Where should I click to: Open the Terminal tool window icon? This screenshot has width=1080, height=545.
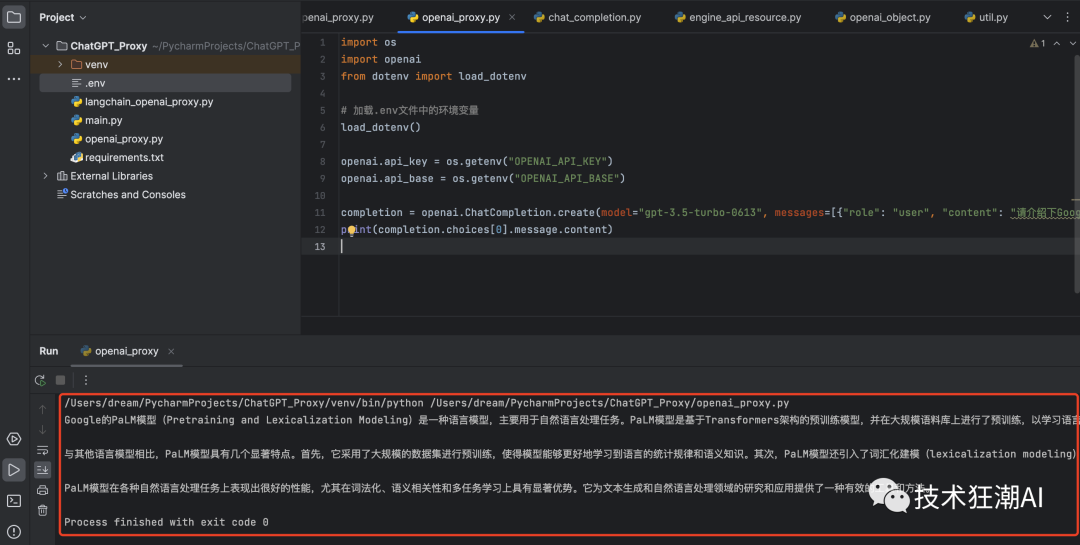tap(14, 500)
